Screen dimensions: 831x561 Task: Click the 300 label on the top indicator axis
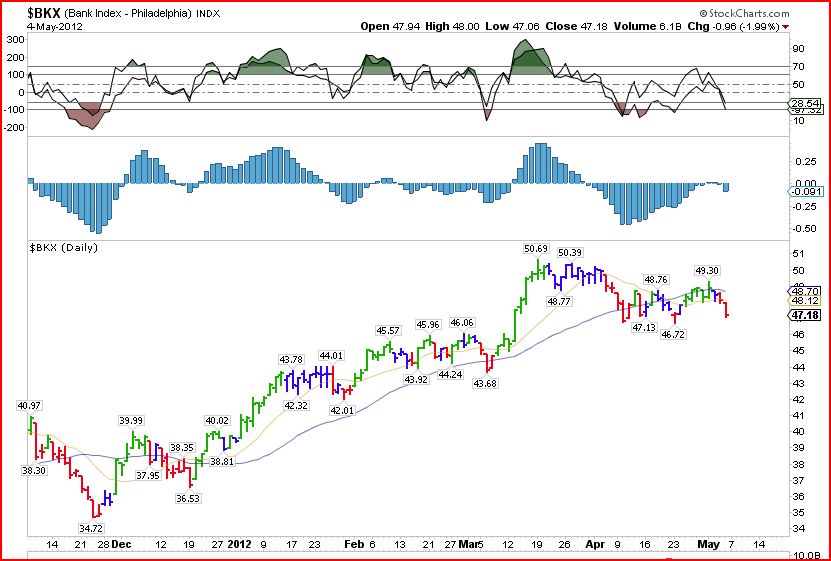[16, 39]
